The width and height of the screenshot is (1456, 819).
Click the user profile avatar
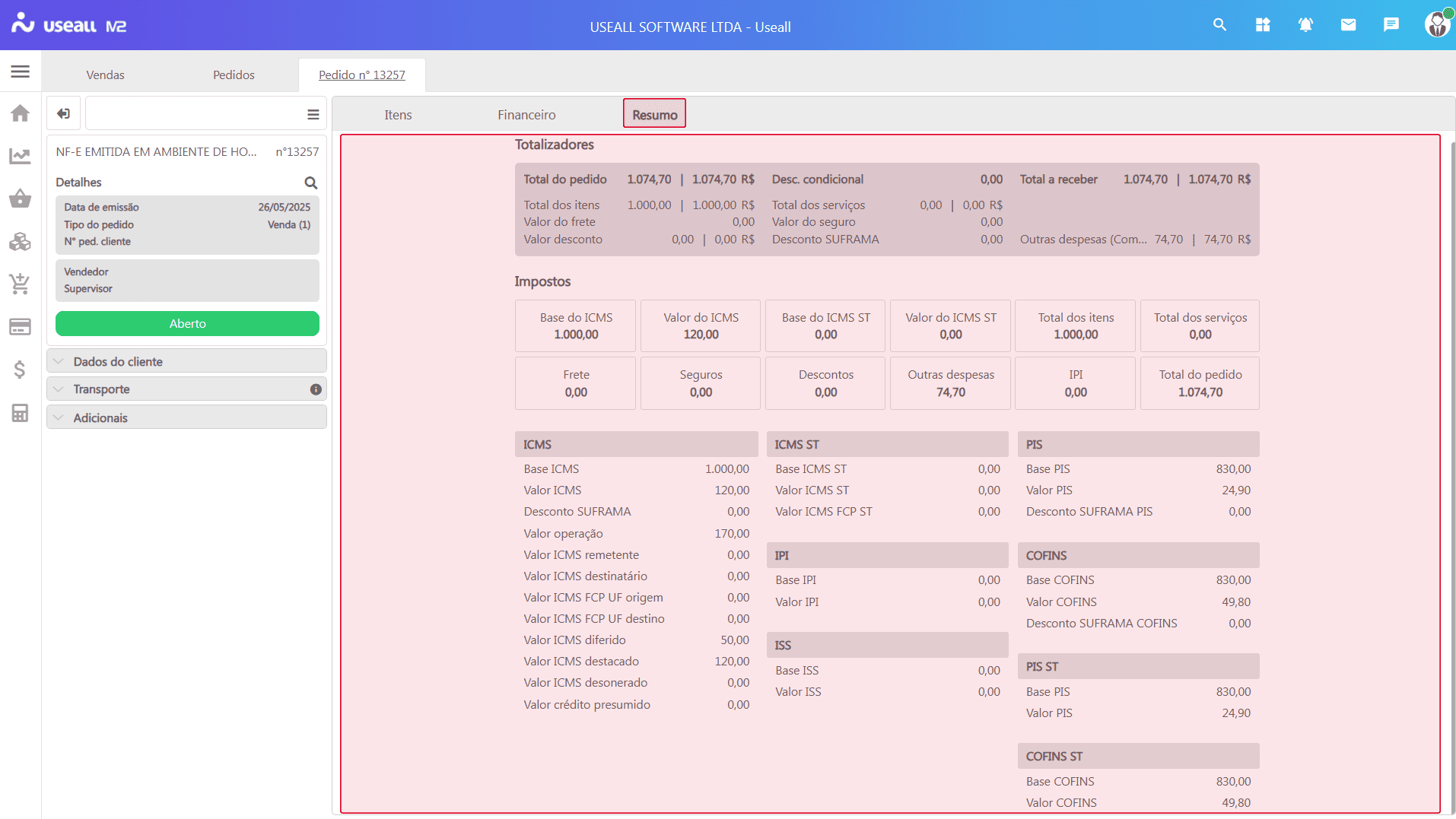[1436, 25]
